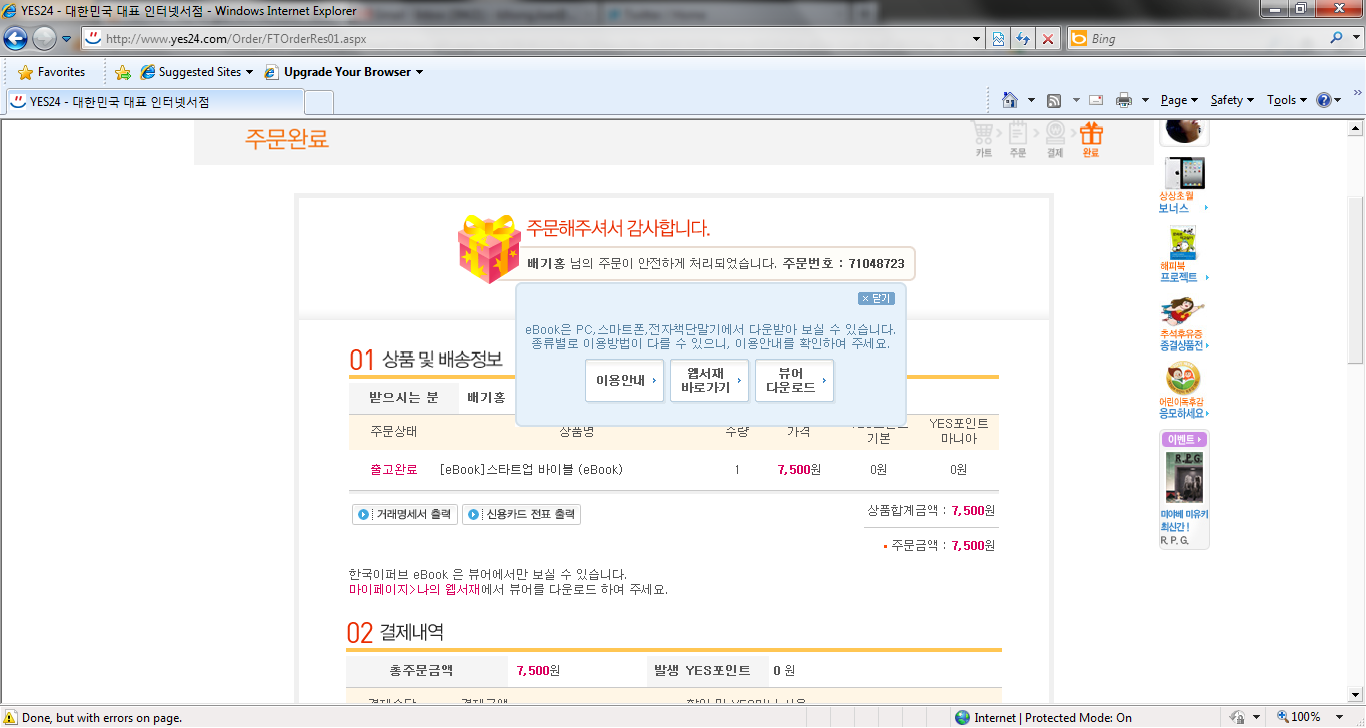Open the 미야베 미유키 최신간 link

[1184, 520]
